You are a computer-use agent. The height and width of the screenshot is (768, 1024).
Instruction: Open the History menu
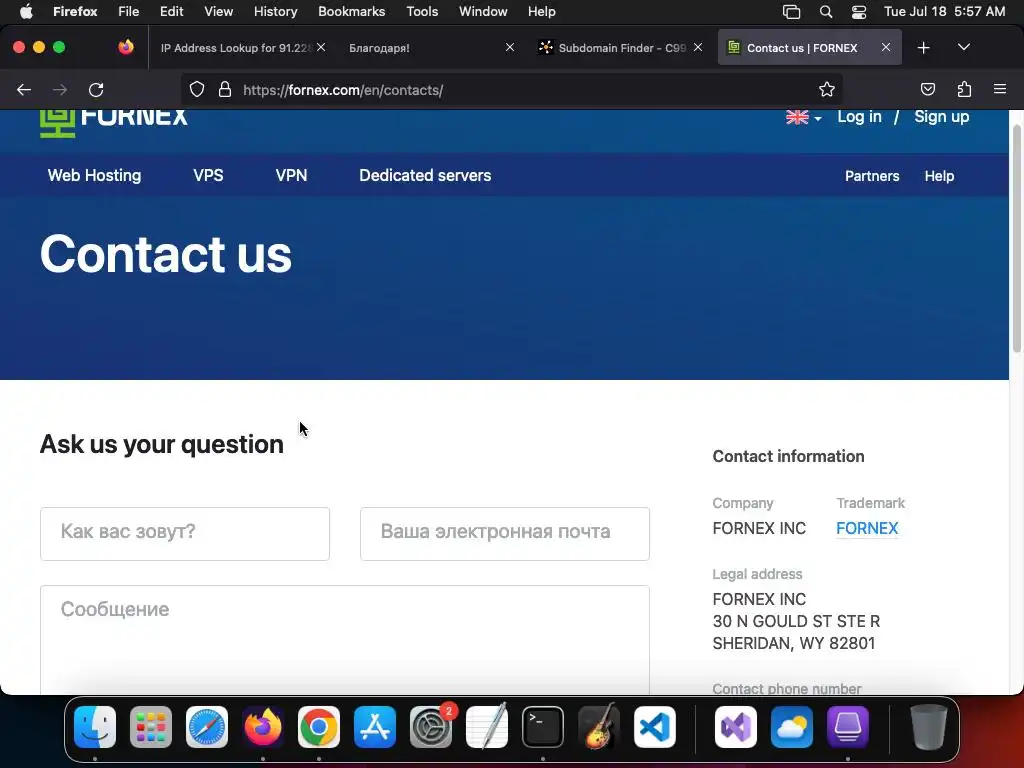coord(275,11)
